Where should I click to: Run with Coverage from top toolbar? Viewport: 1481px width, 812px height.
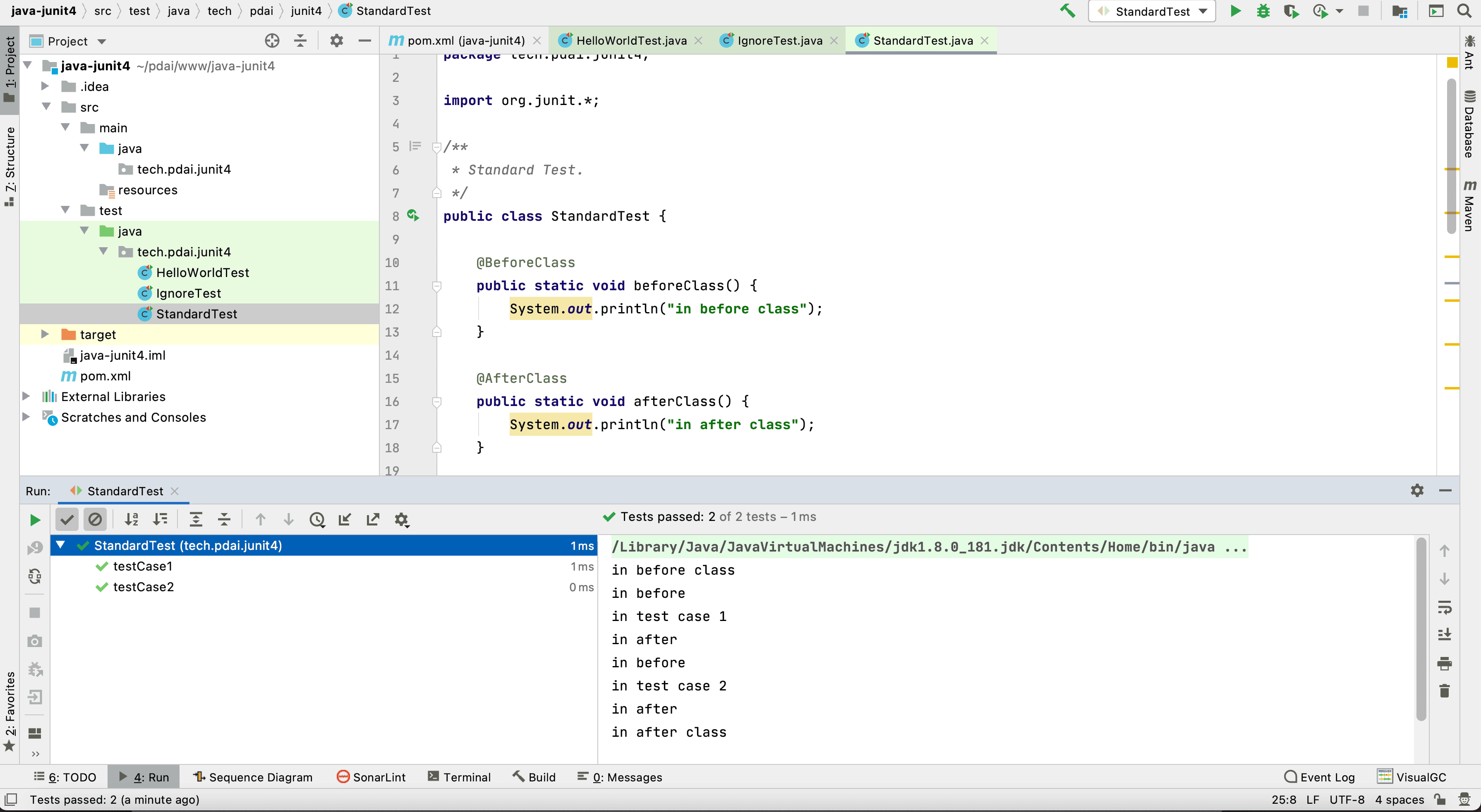[1291, 11]
